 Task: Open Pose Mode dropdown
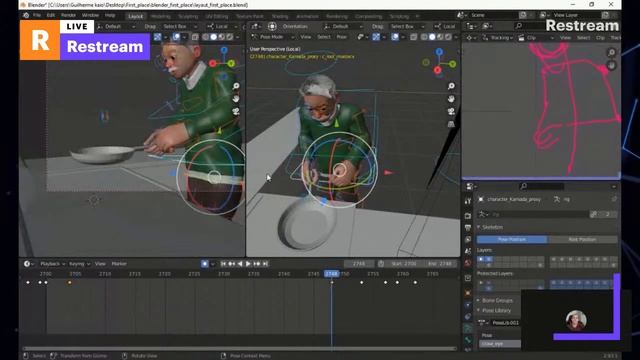click(272, 37)
